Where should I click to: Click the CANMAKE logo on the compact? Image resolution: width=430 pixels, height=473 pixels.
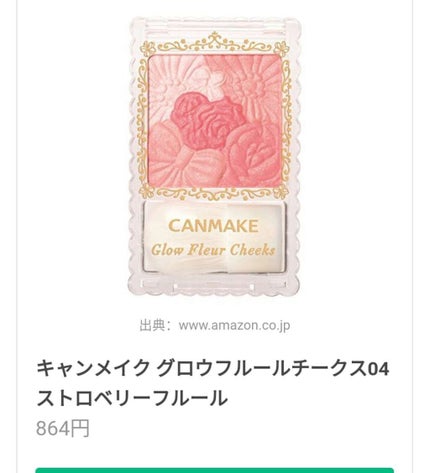coord(213,226)
